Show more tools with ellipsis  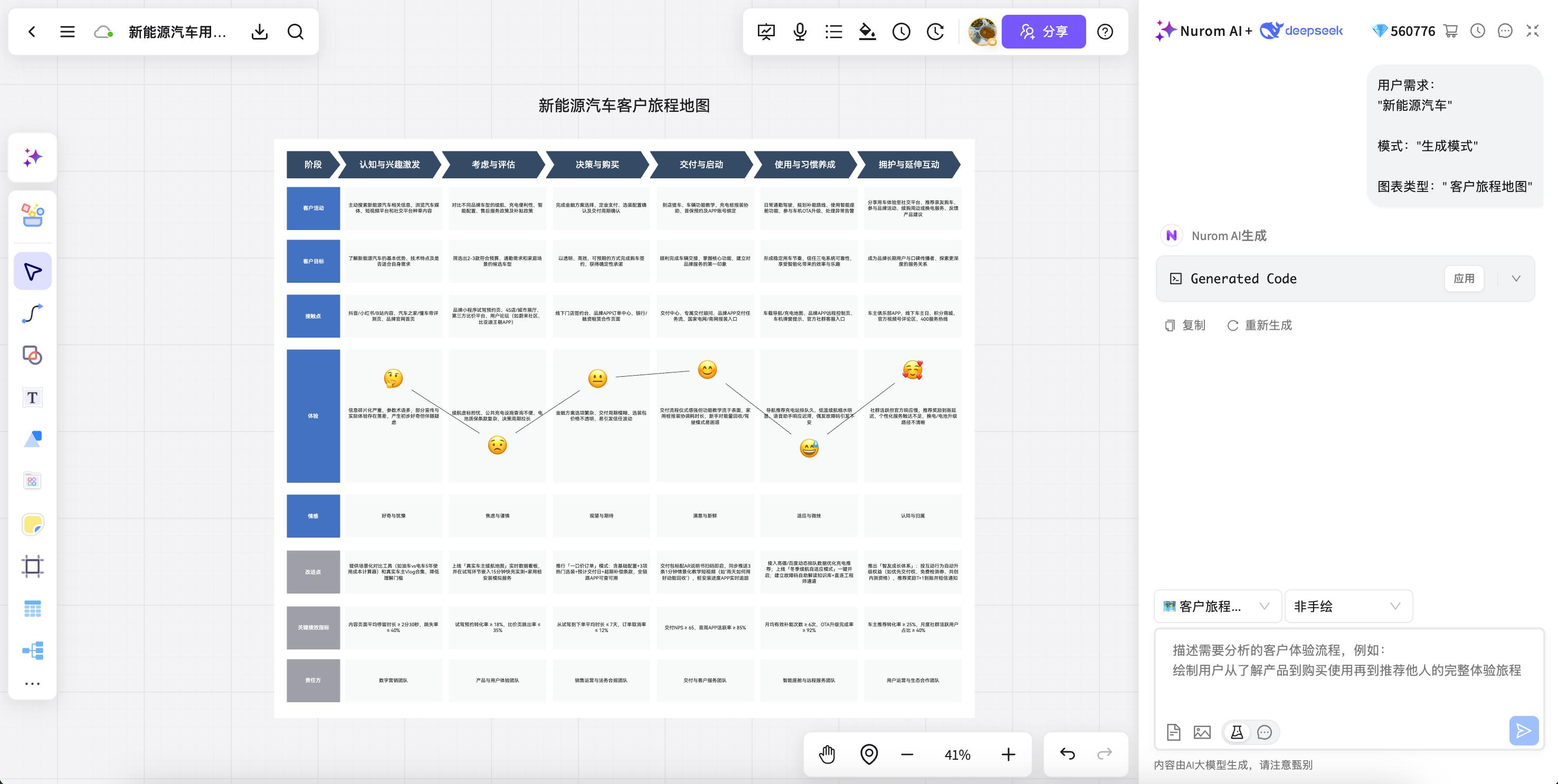point(33,684)
